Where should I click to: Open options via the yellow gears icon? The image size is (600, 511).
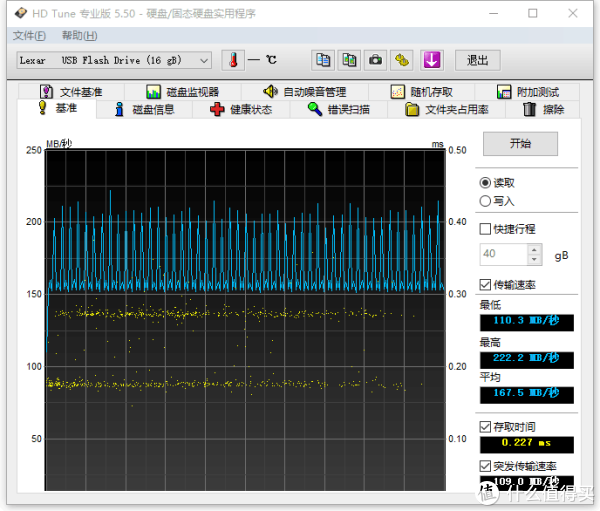402,60
